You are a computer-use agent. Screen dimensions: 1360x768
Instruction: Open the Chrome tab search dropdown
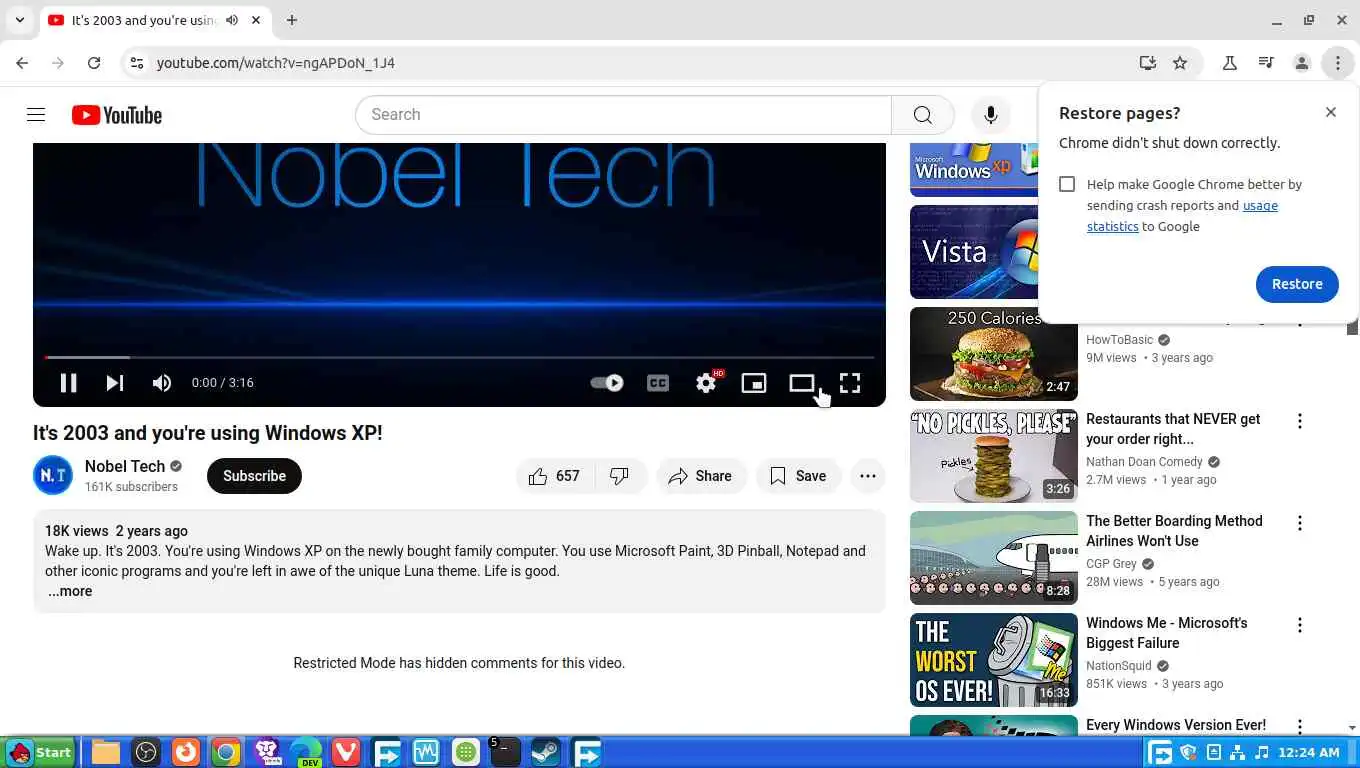point(19,20)
